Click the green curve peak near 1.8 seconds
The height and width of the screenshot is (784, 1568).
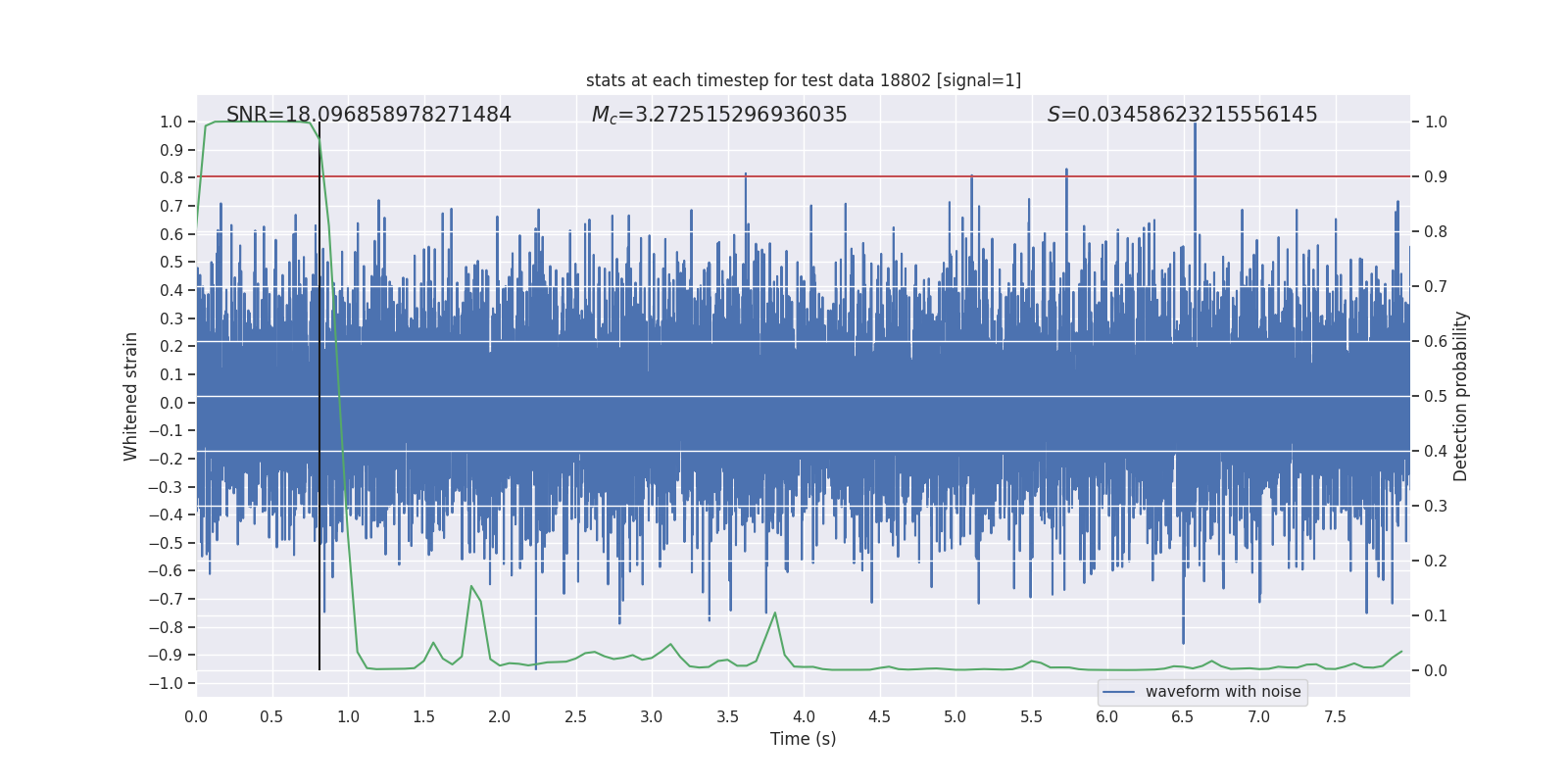pos(471,587)
